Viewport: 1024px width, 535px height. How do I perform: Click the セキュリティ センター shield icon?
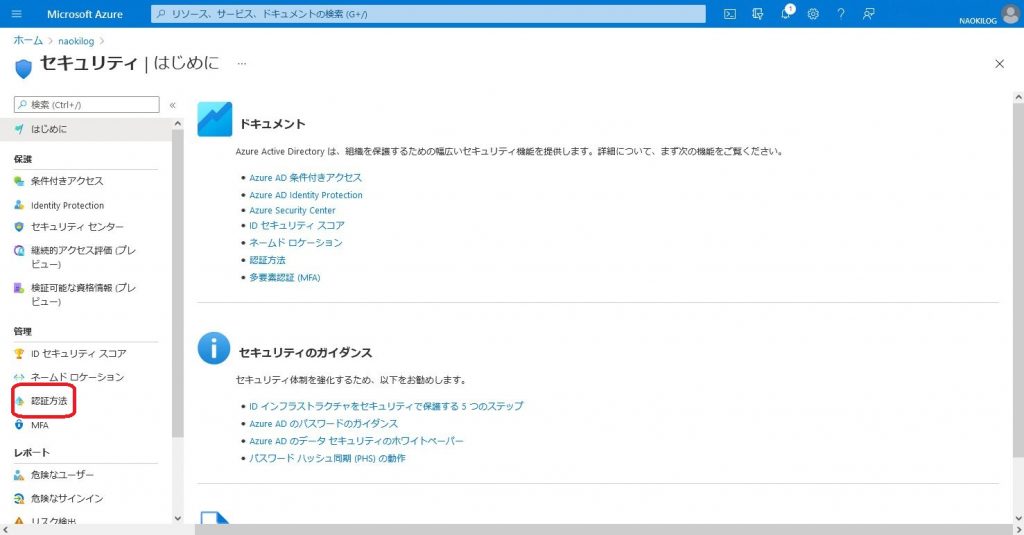[x=19, y=227]
